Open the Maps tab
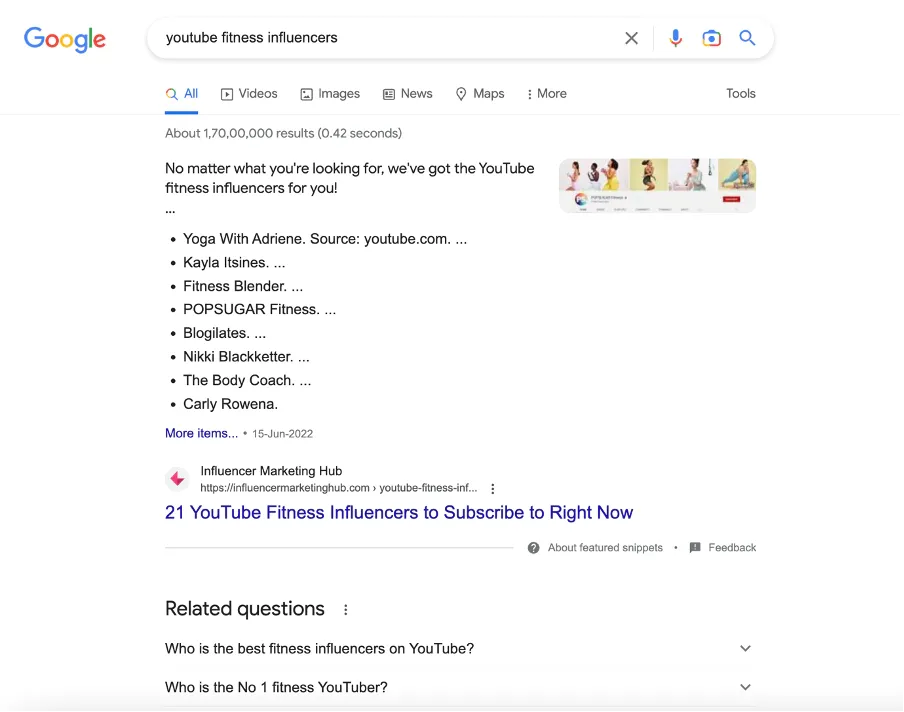Viewport: 904px width, 712px height. 480,94
